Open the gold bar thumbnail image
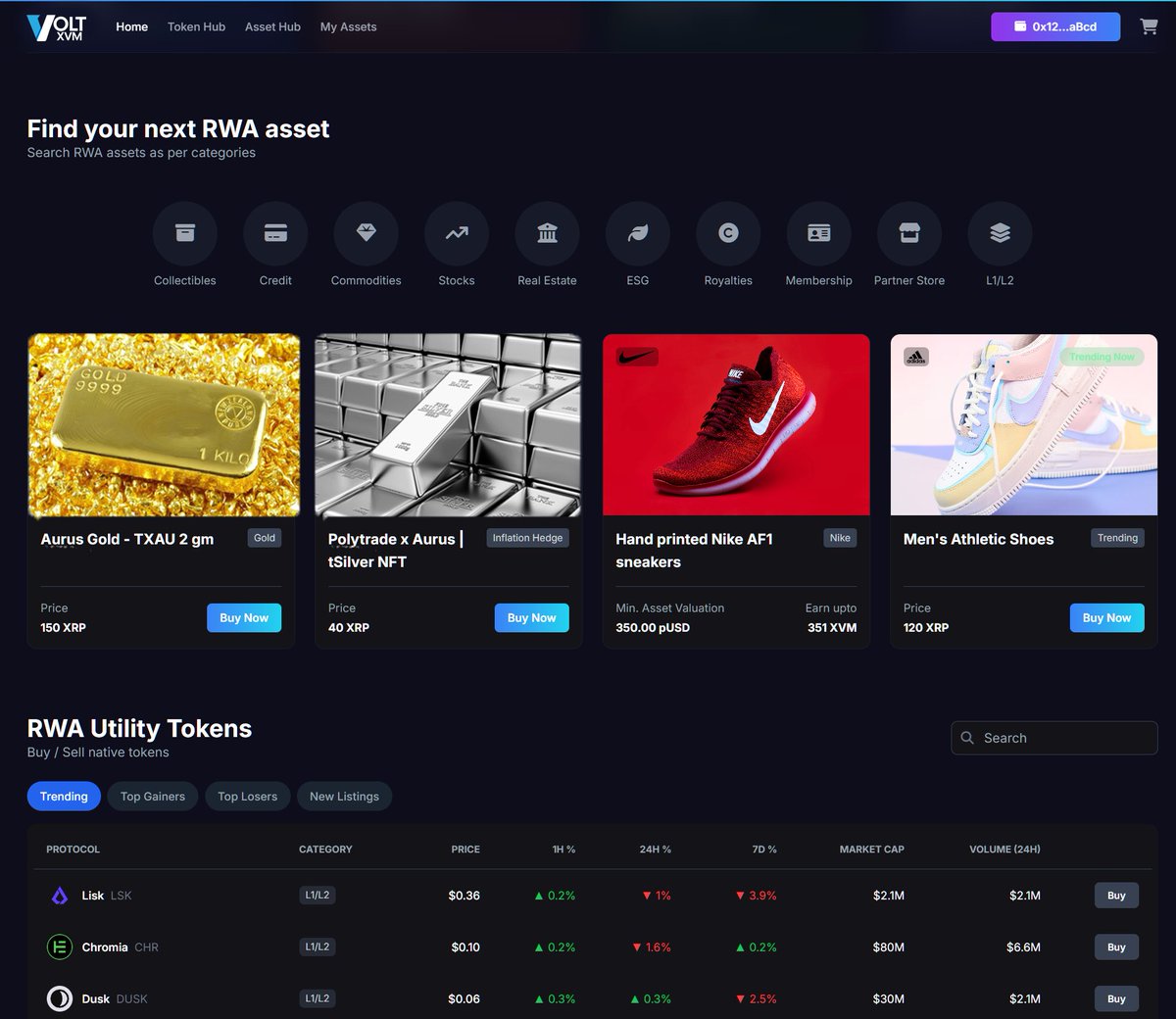 [165, 425]
